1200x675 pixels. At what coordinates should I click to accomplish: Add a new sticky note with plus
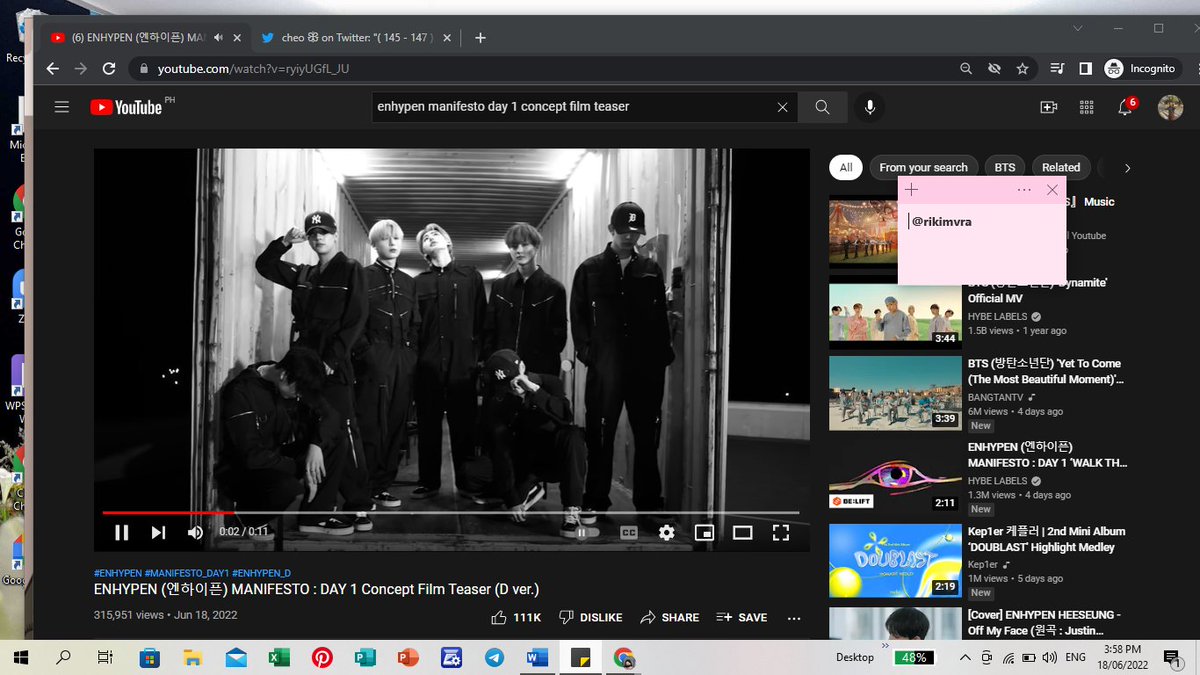[911, 189]
